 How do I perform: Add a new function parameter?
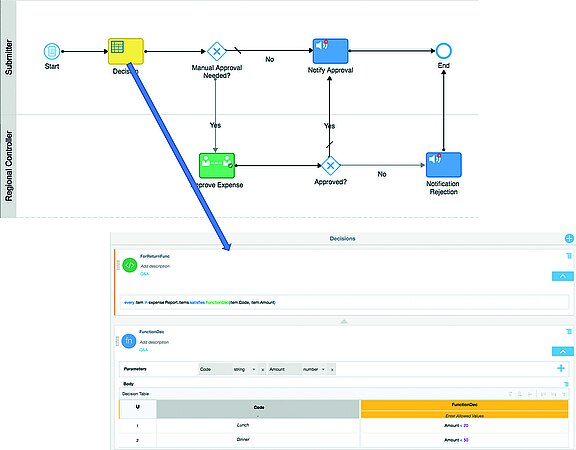(x=561, y=368)
